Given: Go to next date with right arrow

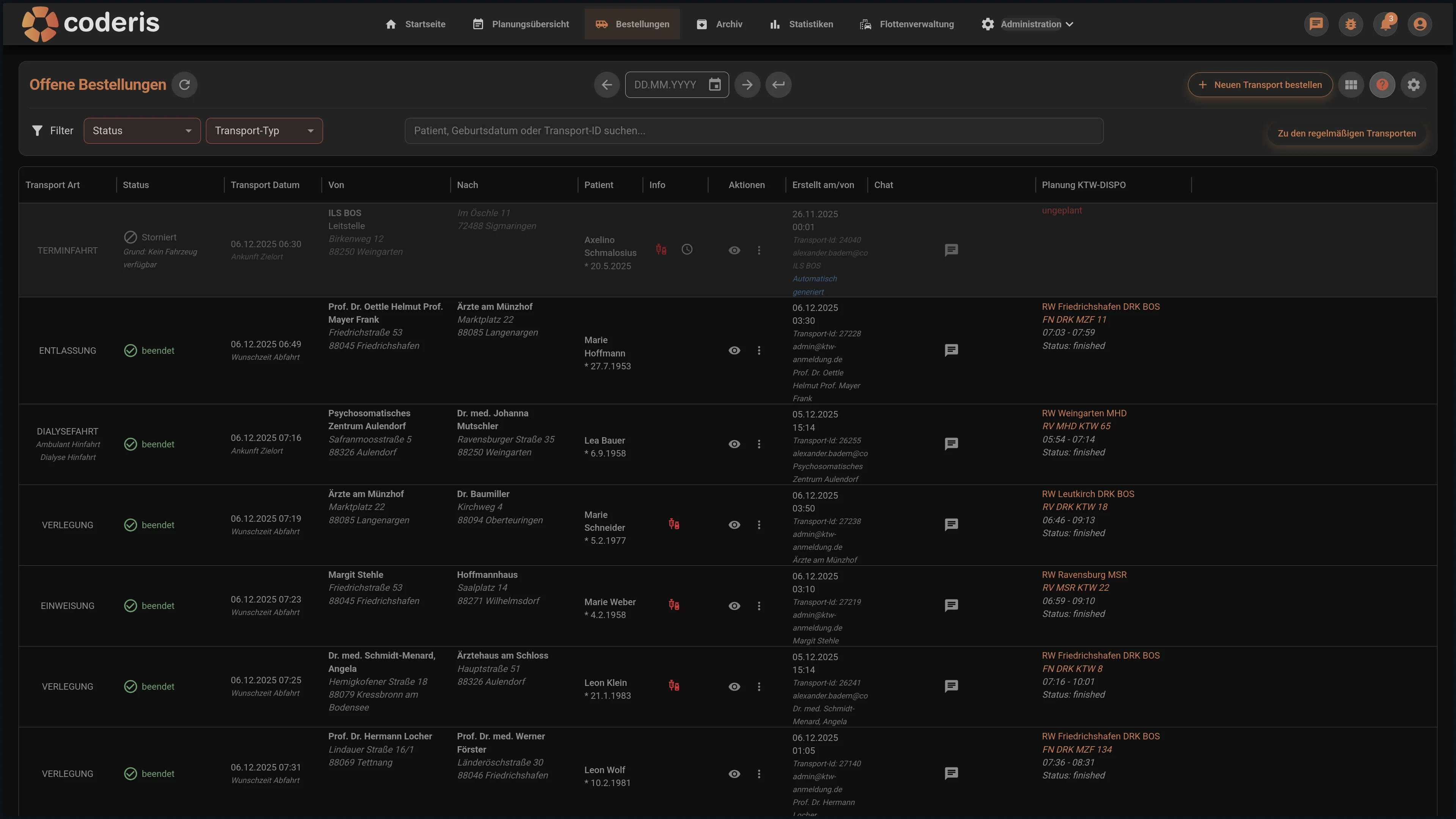Looking at the screenshot, I should tap(747, 85).
